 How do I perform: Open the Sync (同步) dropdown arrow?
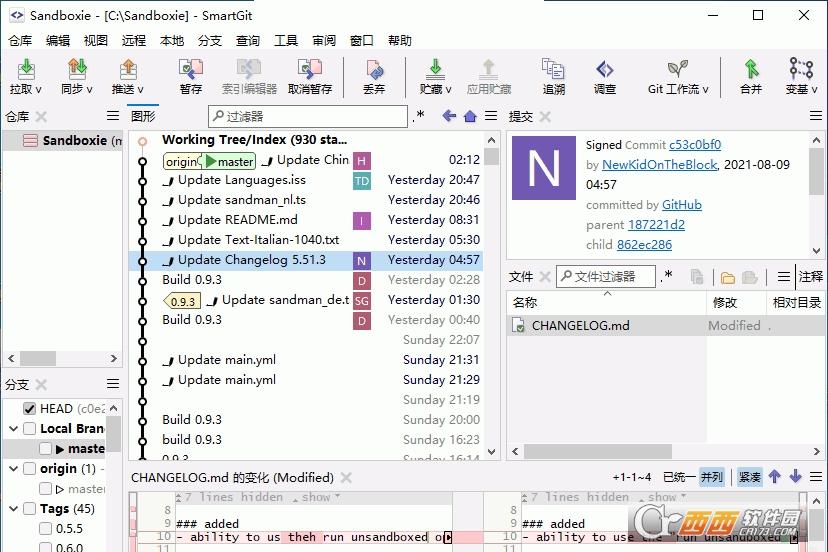(x=89, y=89)
